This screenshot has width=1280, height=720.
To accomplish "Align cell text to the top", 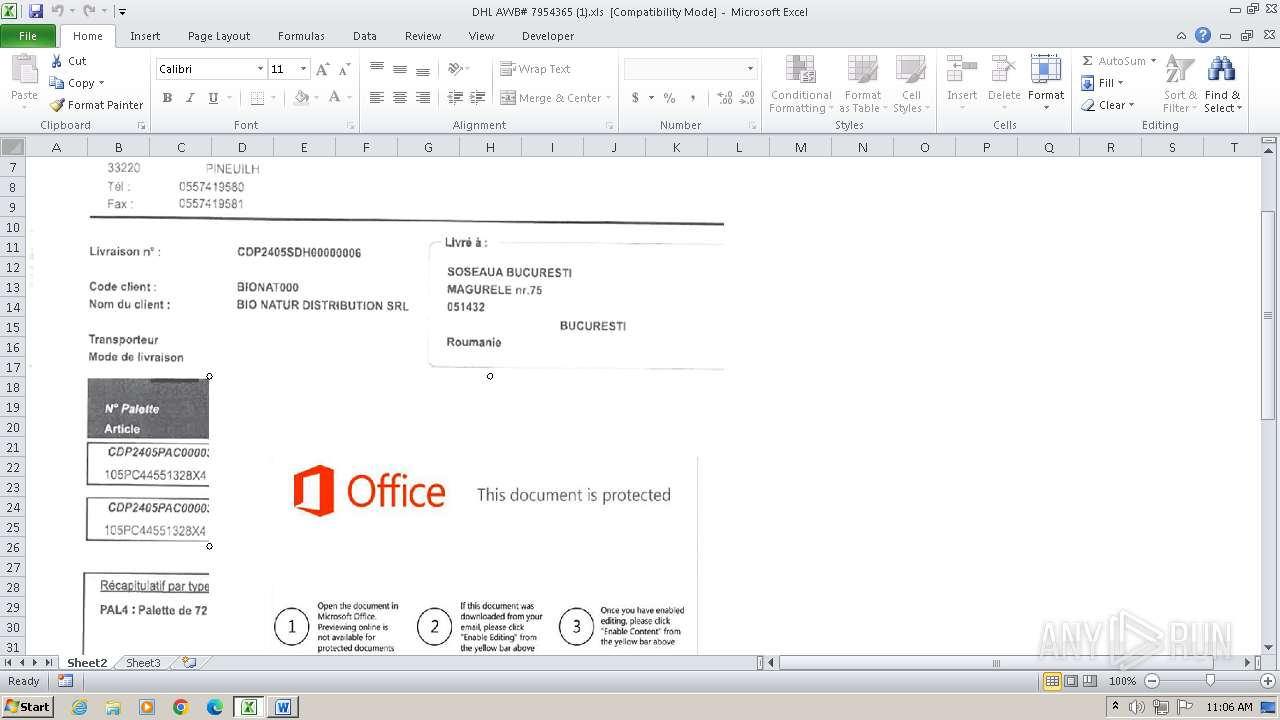I will [377, 69].
